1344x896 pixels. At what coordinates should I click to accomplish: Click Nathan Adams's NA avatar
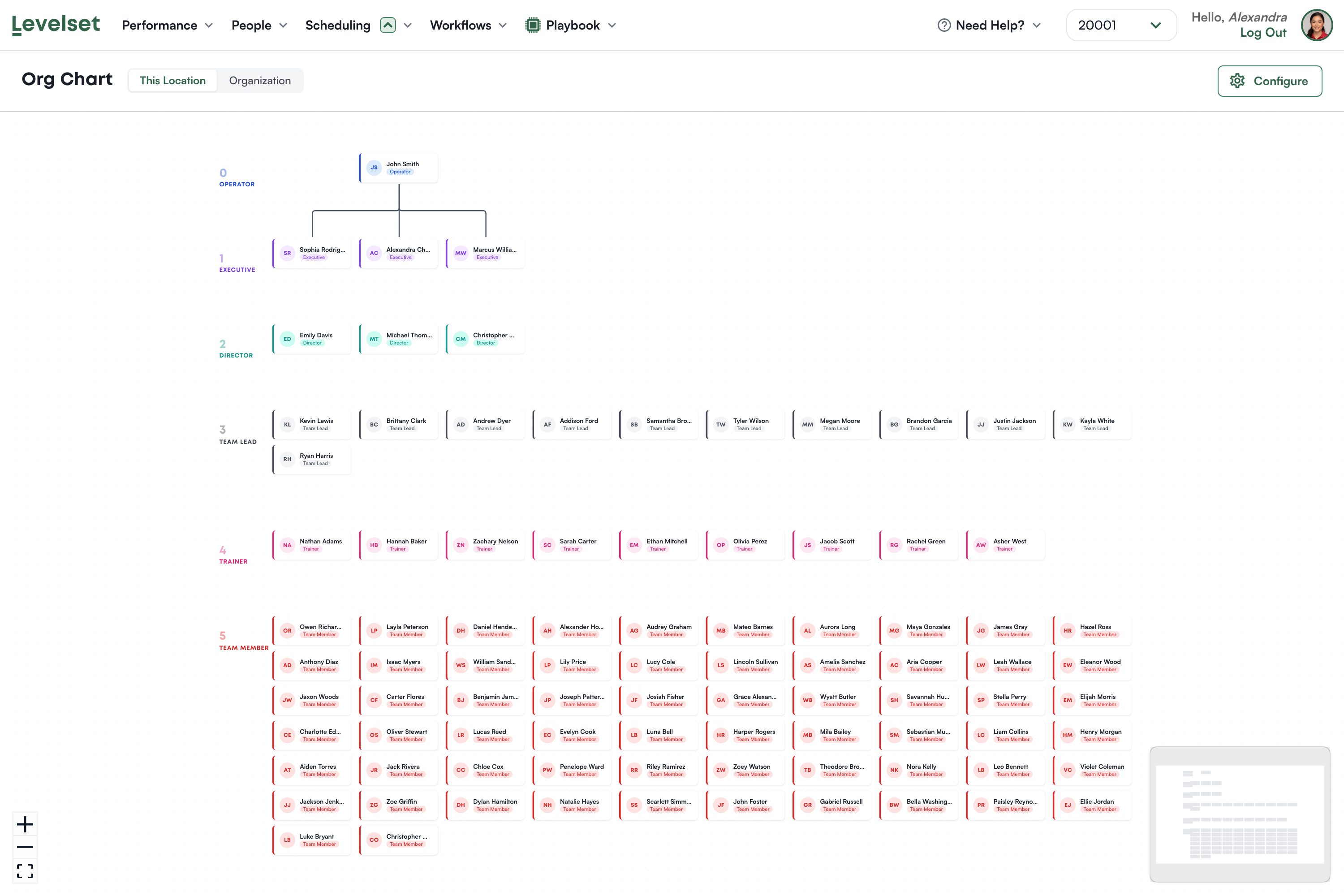click(x=288, y=545)
